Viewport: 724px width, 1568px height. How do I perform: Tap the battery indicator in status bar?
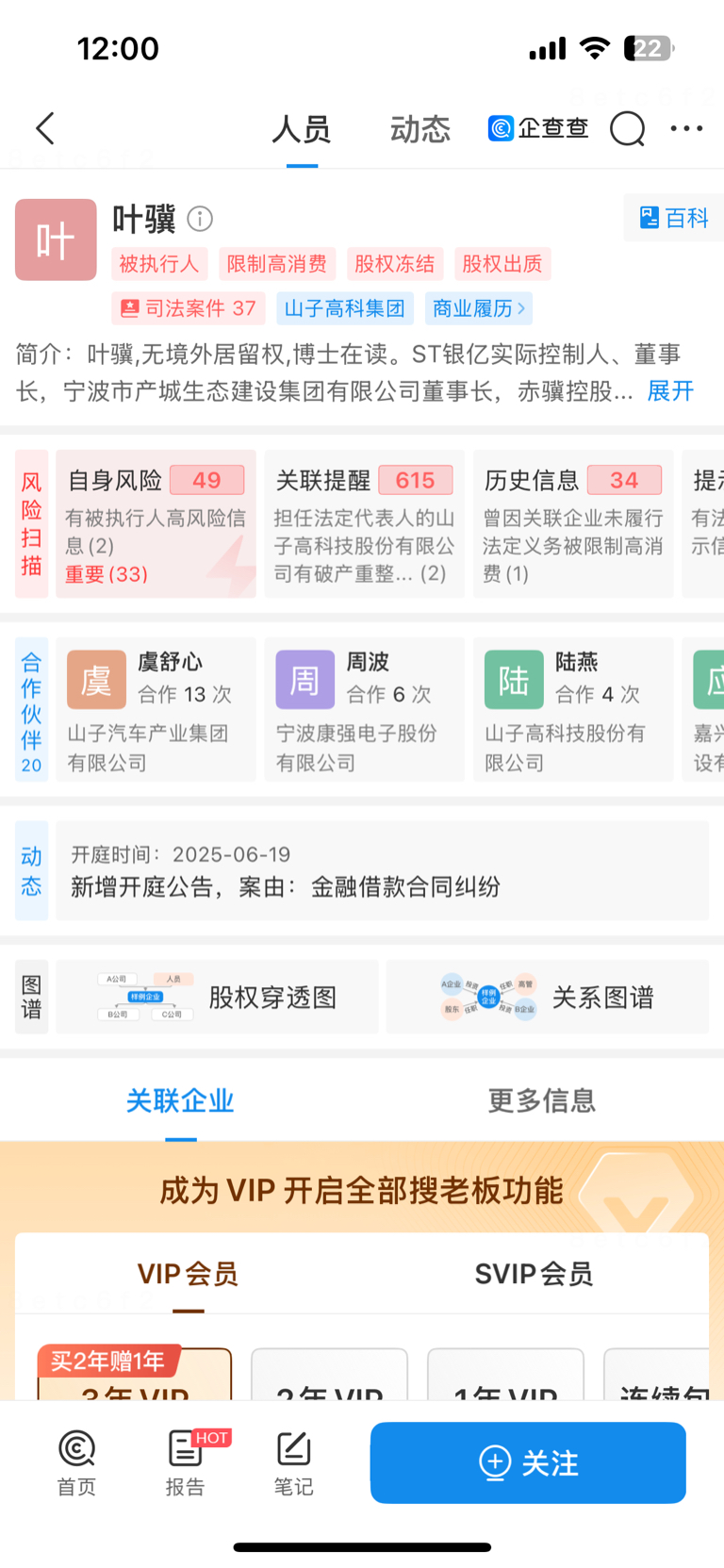click(649, 48)
